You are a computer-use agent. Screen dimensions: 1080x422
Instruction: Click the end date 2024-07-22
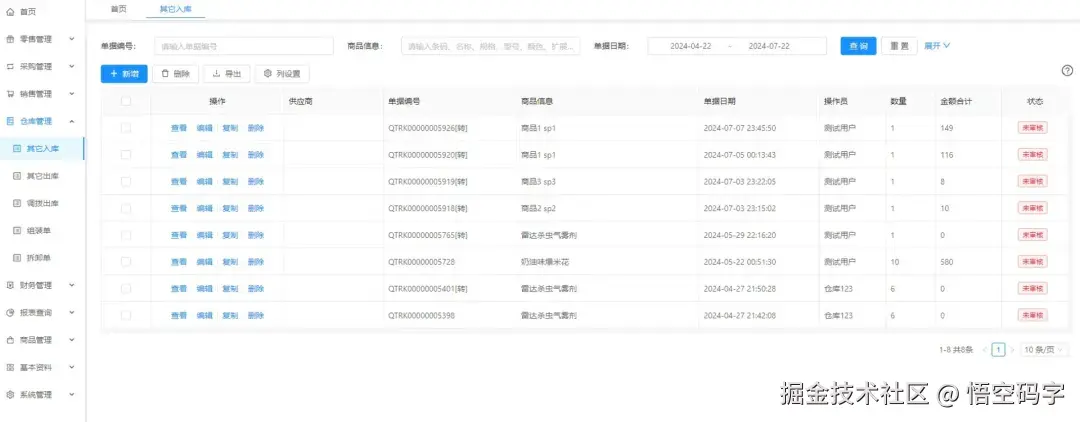(x=769, y=46)
